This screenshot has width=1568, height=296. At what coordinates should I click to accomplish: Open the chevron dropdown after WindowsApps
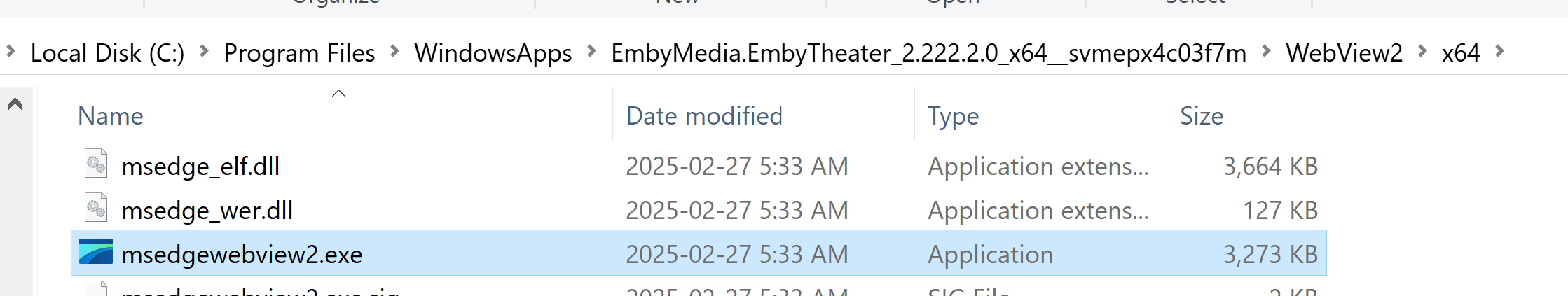(592, 52)
